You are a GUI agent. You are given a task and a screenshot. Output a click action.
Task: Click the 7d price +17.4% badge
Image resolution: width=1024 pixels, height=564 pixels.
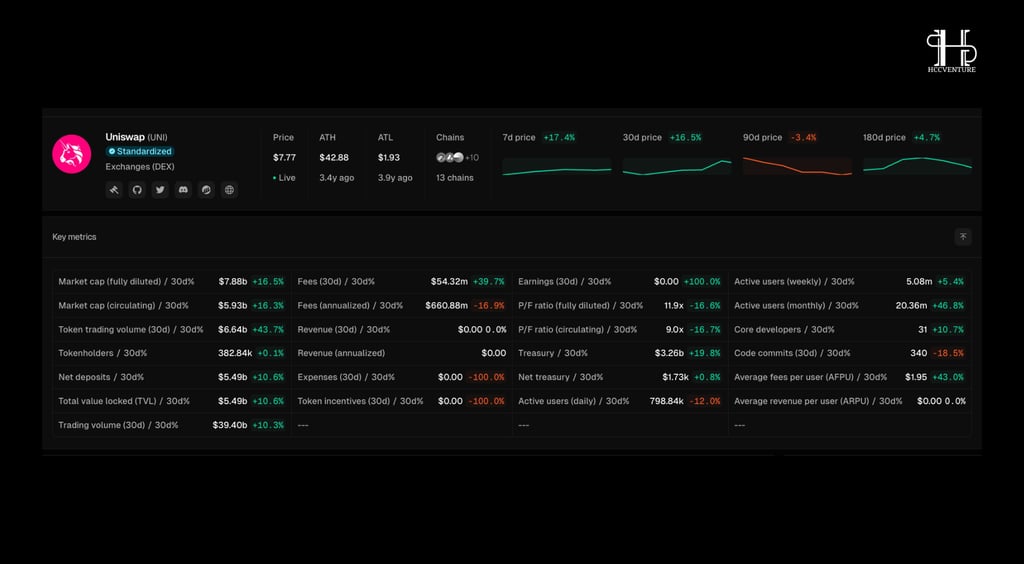pyautogui.click(x=558, y=138)
